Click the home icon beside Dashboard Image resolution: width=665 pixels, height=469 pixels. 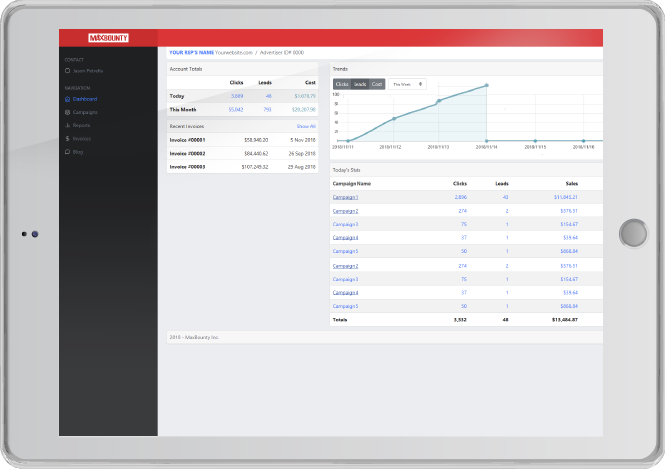[66, 99]
